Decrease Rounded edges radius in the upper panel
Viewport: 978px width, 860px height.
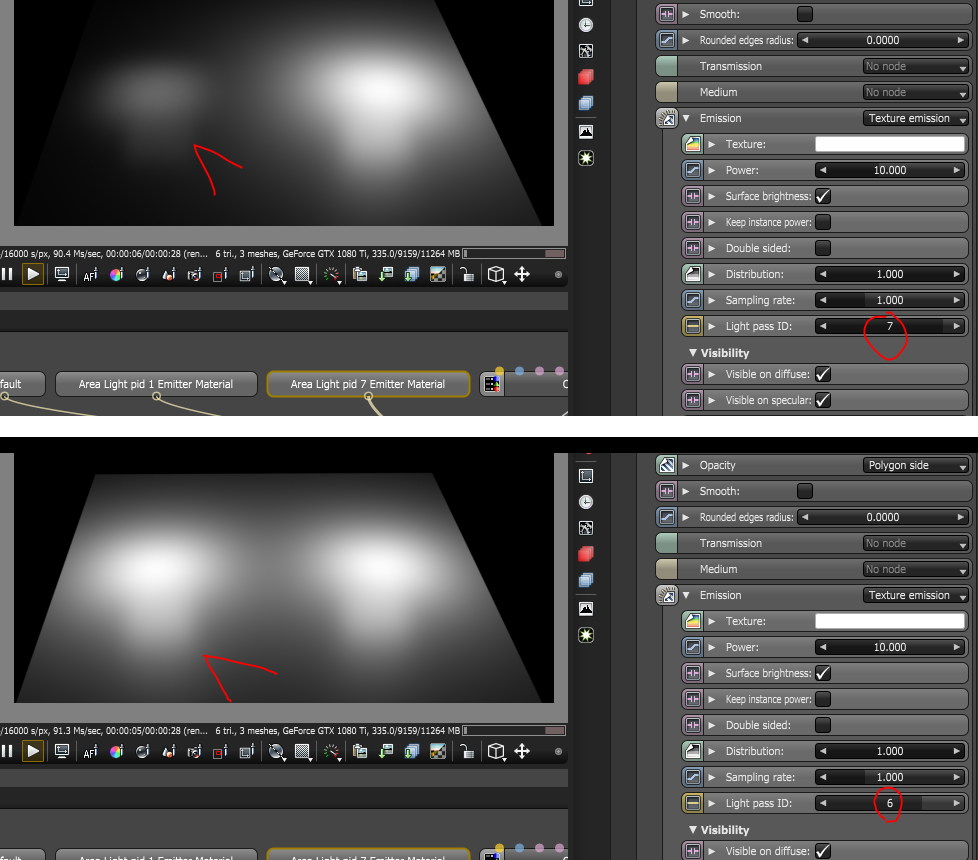coord(805,40)
